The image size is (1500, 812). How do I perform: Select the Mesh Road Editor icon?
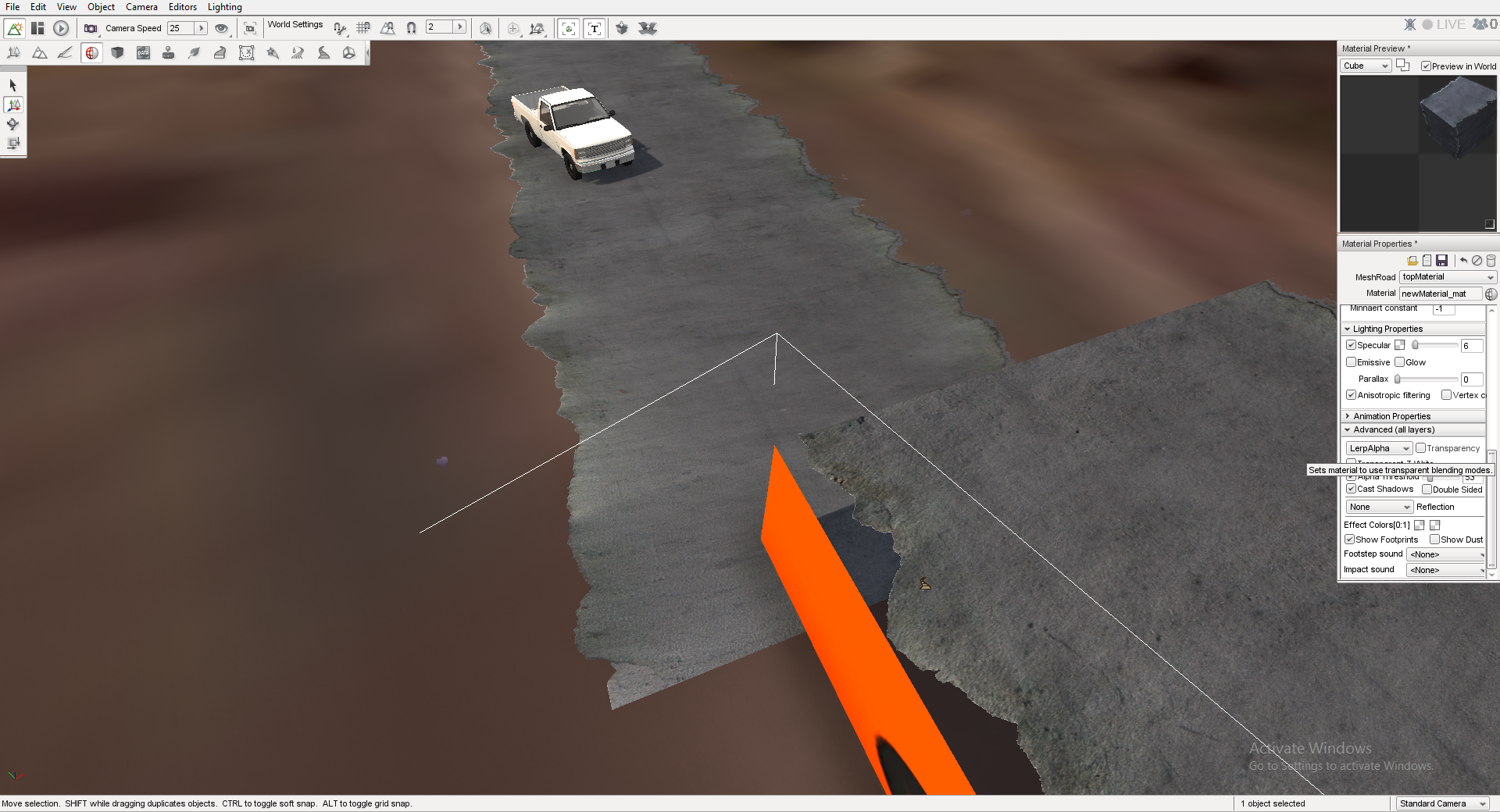(x=220, y=53)
